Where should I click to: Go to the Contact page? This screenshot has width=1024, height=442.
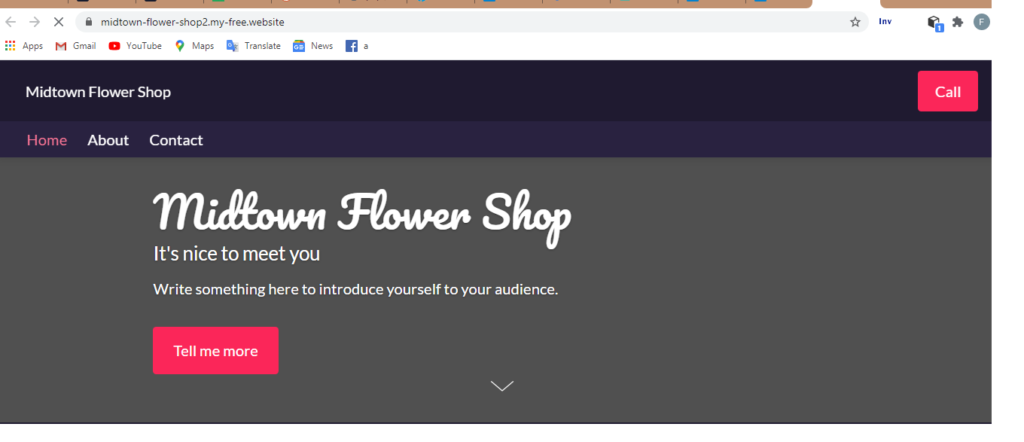tap(176, 140)
